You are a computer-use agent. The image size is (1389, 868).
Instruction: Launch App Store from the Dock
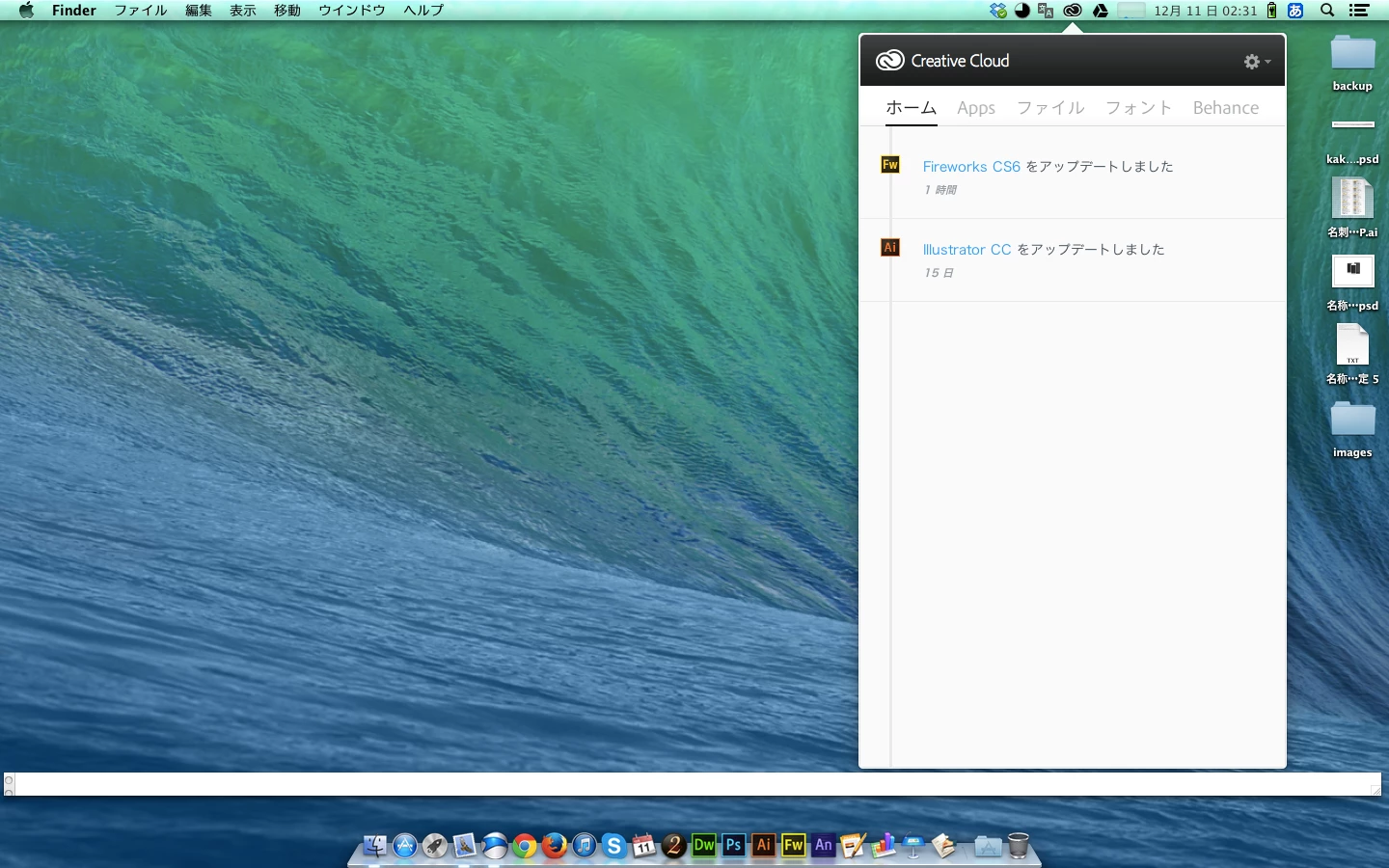[x=405, y=846]
